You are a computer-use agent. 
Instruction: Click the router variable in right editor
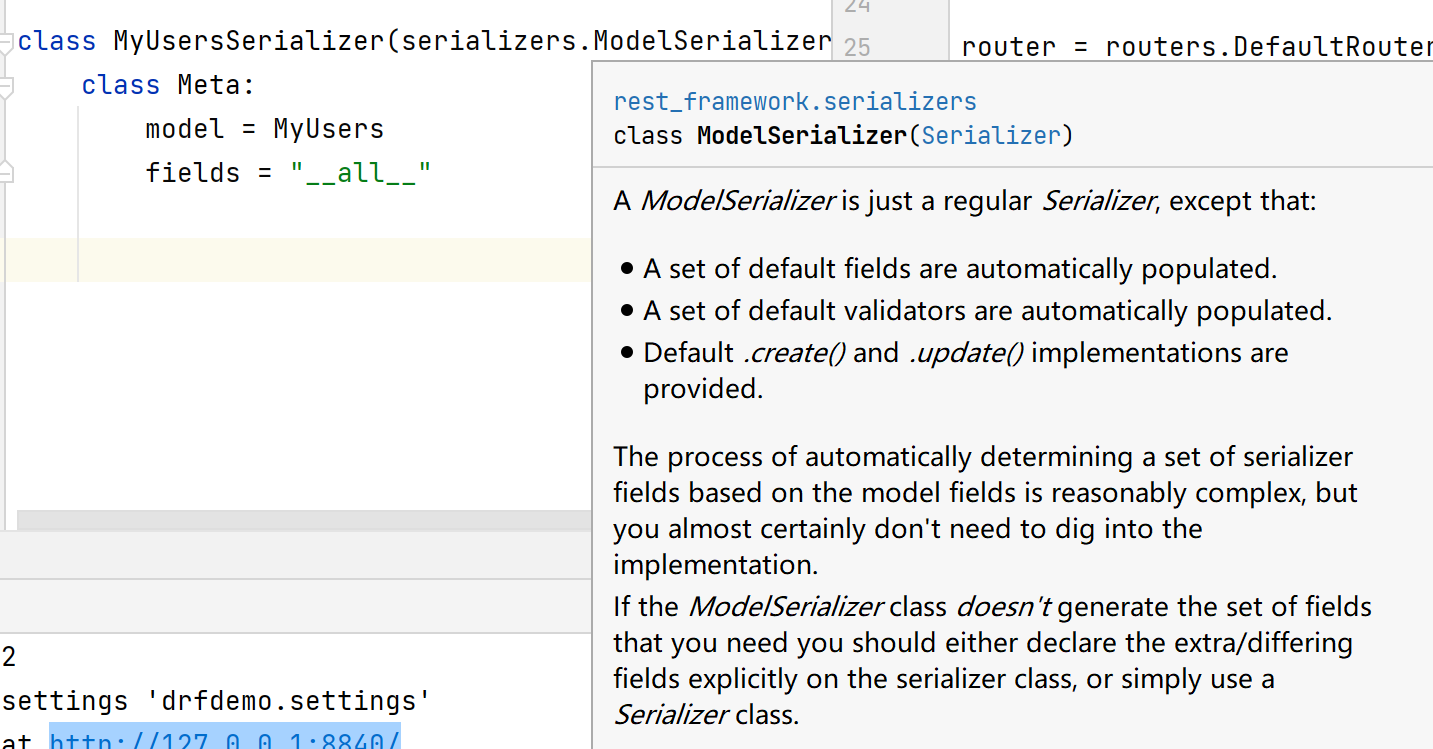point(1008,48)
